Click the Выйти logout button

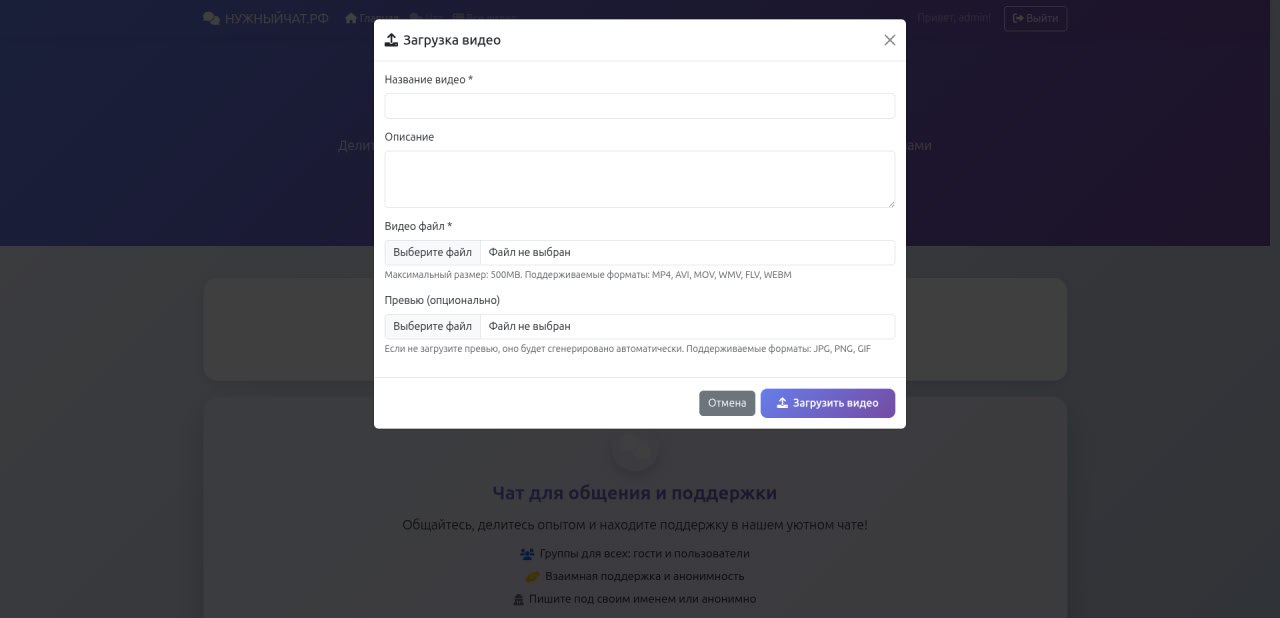(x=1035, y=18)
